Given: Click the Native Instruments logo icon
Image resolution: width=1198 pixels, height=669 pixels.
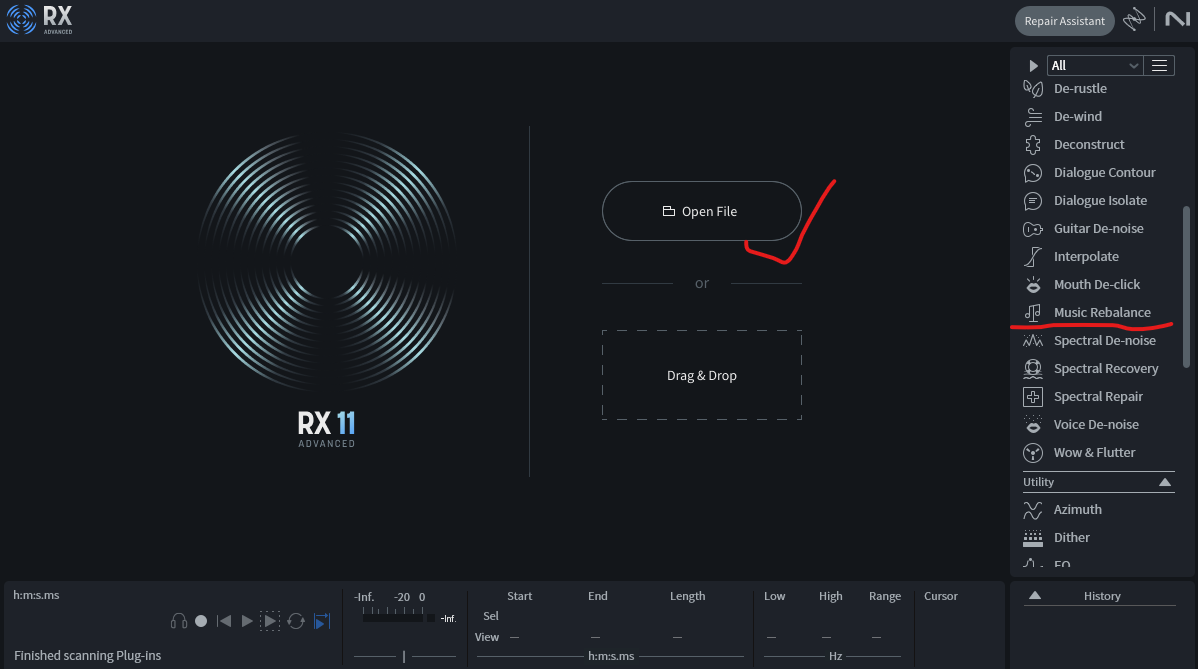Looking at the screenshot, I should point(1177,19).
